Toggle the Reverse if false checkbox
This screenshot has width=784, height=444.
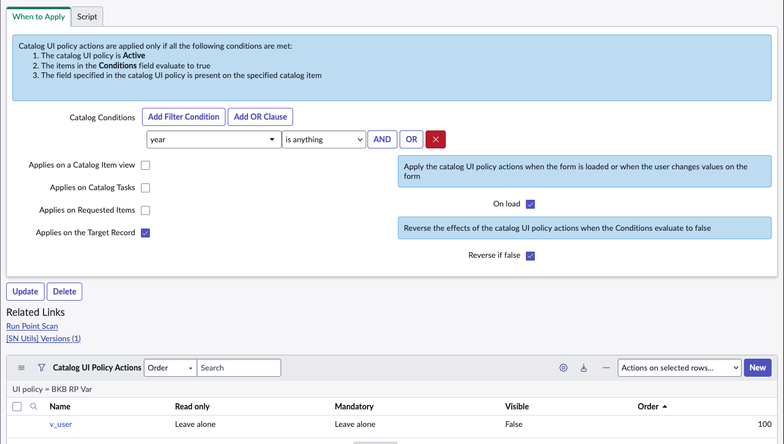(x=530, y=256)
